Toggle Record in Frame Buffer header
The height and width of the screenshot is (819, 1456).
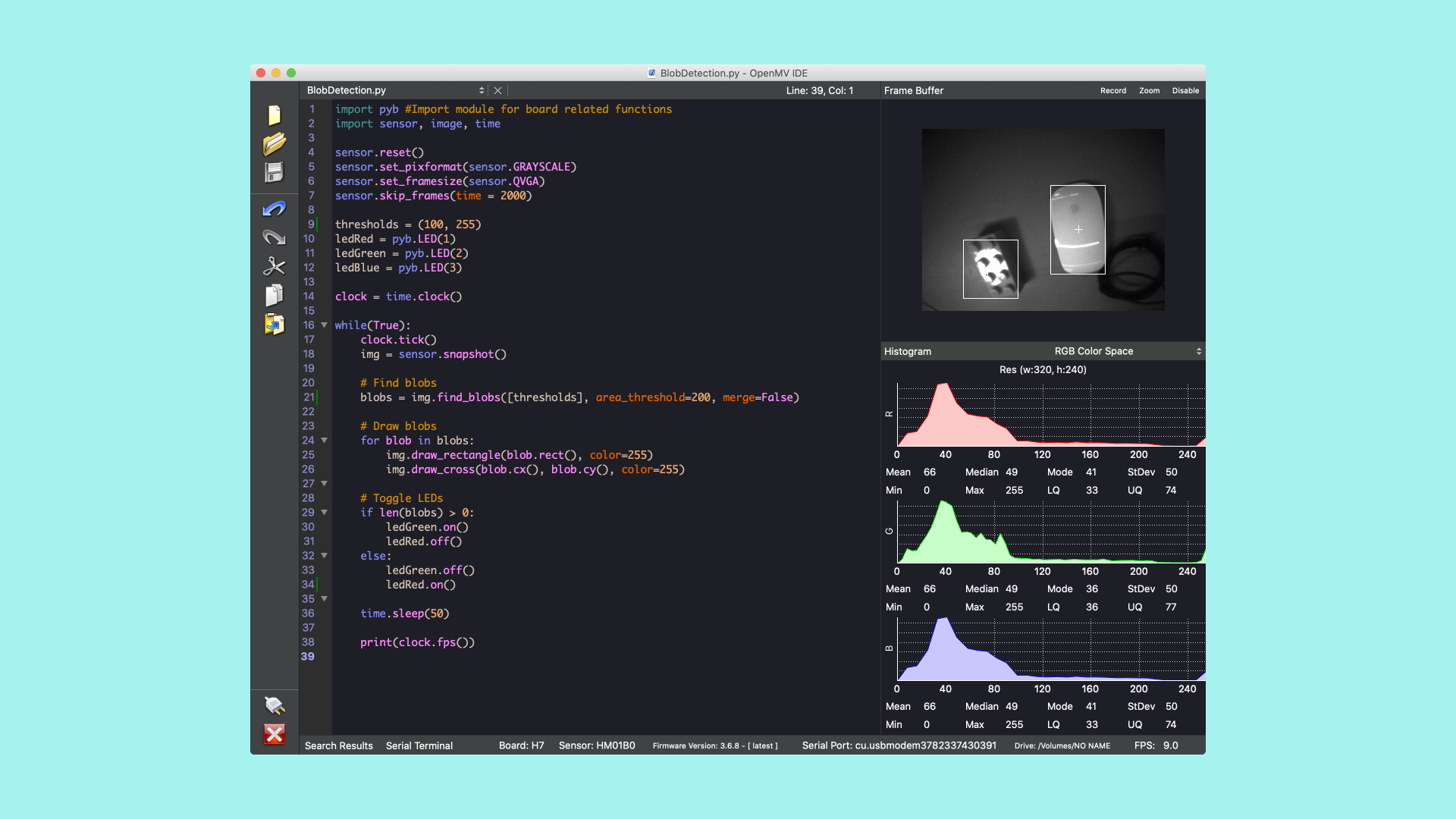(x=1112, y=91)
